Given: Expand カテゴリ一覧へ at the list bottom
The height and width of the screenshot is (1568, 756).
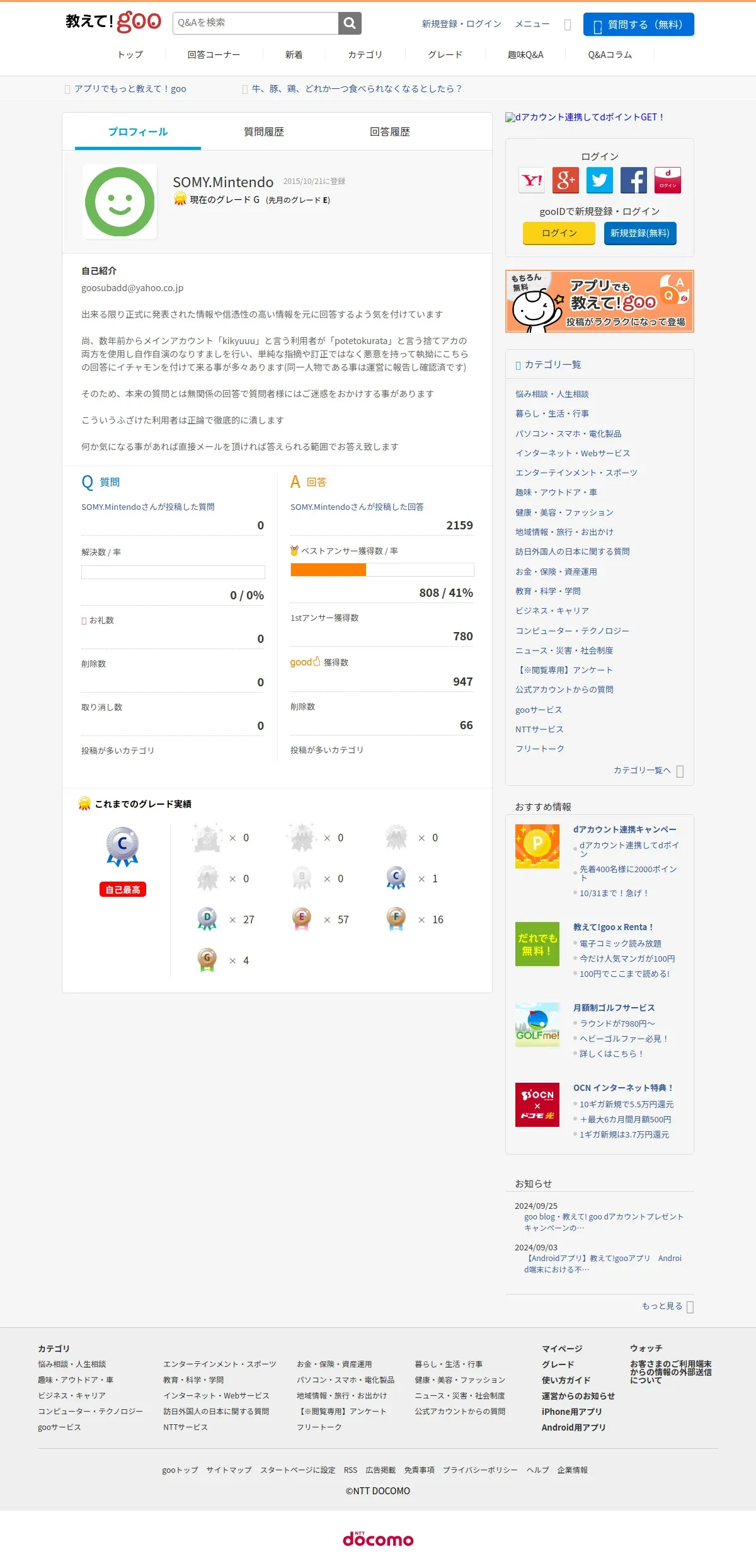Looking at the screenshot, I should coord(648,770).
